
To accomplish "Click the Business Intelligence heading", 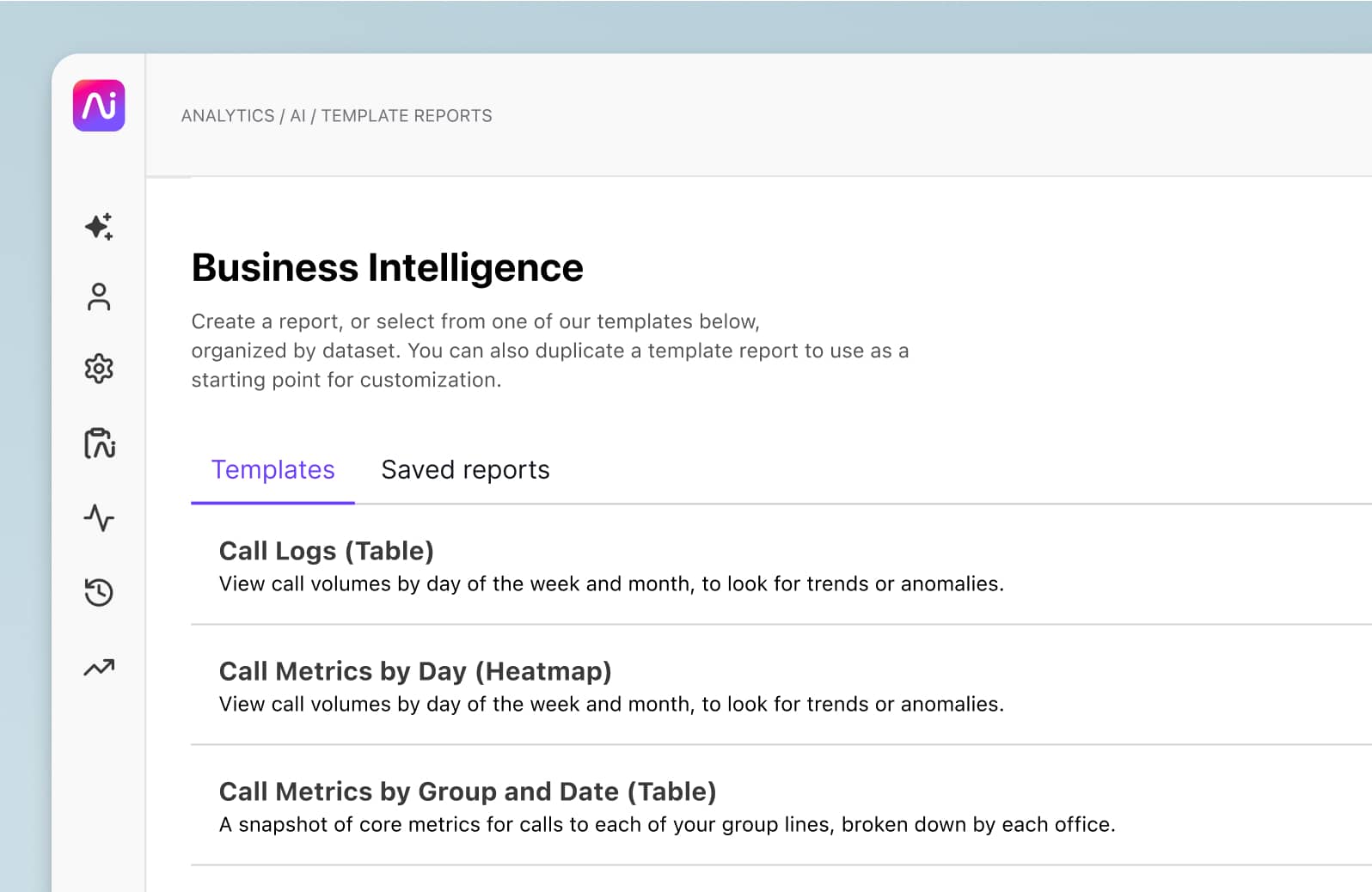I will 387,267.
